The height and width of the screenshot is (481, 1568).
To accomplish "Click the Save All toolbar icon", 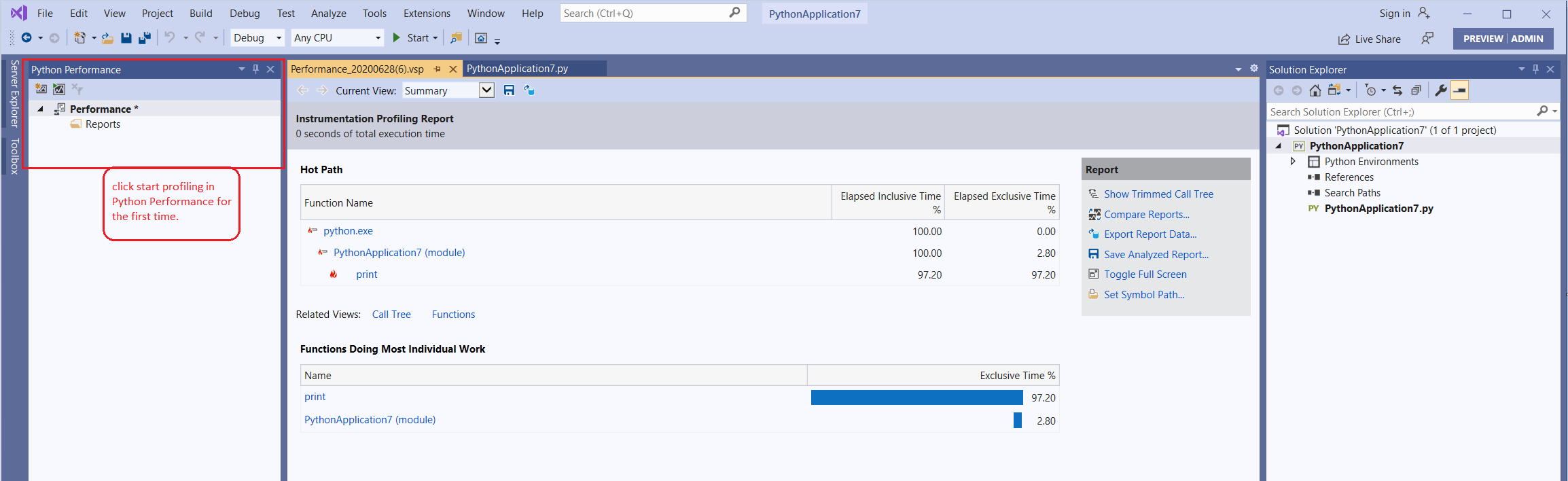I will pyautogui.click(x=145, y=38).
